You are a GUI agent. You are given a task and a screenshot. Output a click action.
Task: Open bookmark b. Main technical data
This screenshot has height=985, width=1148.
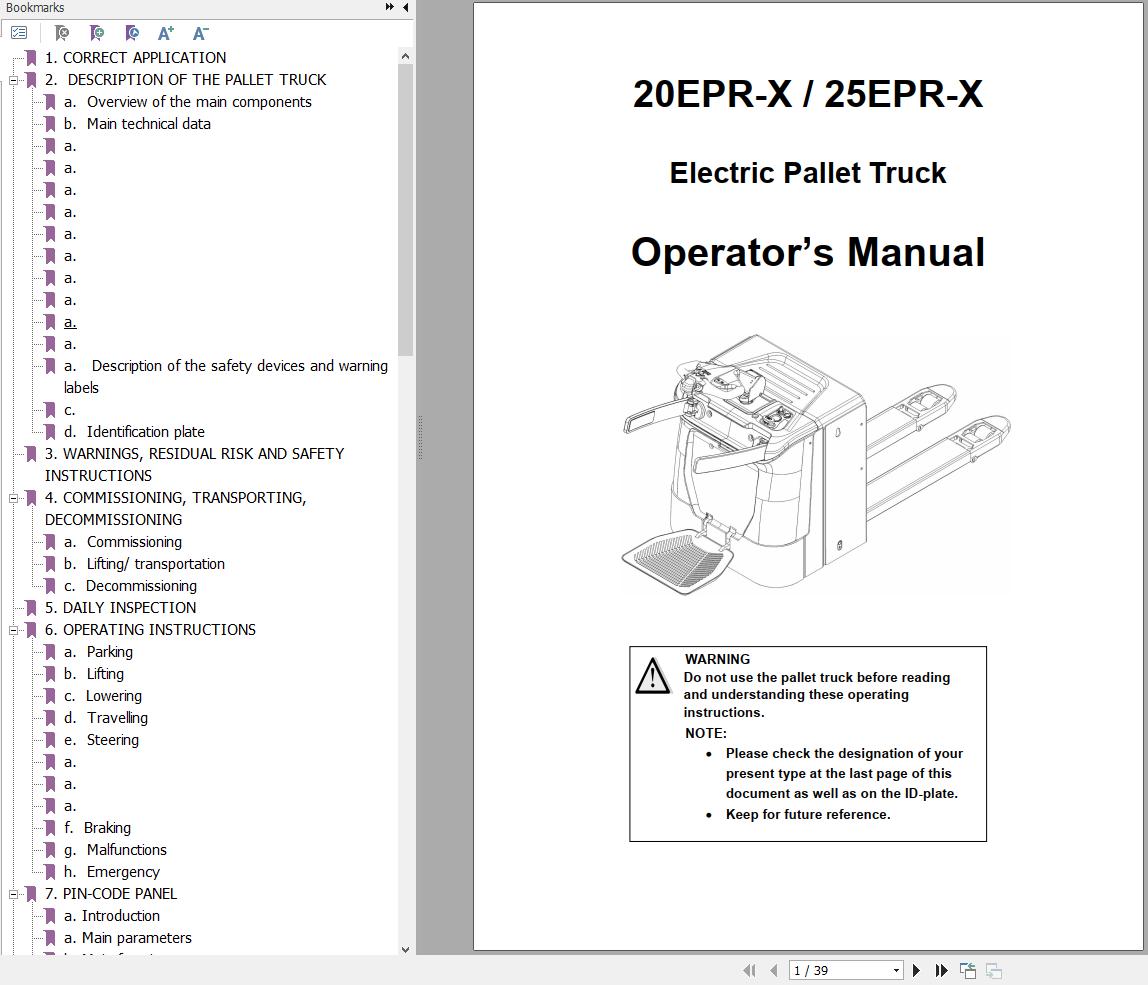click(137, 124)
